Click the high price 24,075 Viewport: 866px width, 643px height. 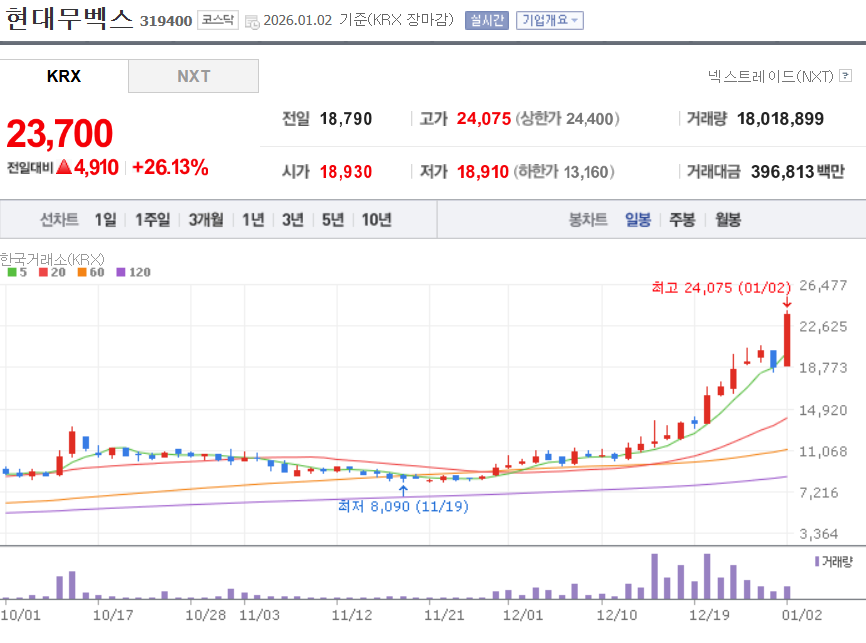click(x=484, y=119)
